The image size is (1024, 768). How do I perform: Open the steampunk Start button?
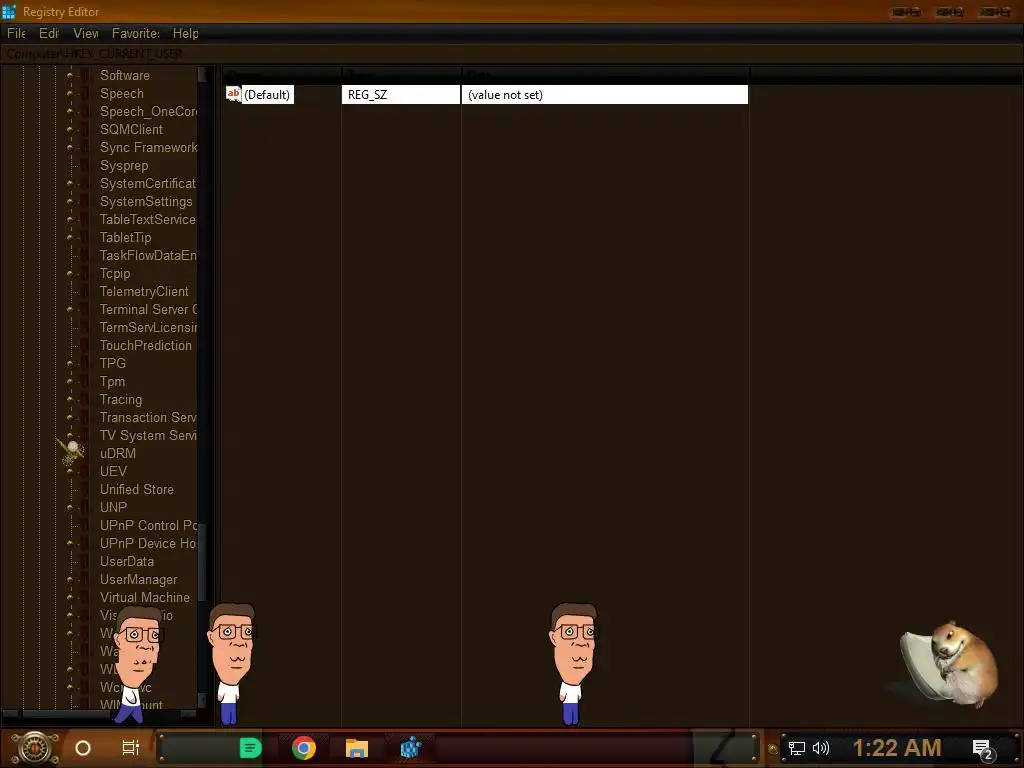pos(35,748)
